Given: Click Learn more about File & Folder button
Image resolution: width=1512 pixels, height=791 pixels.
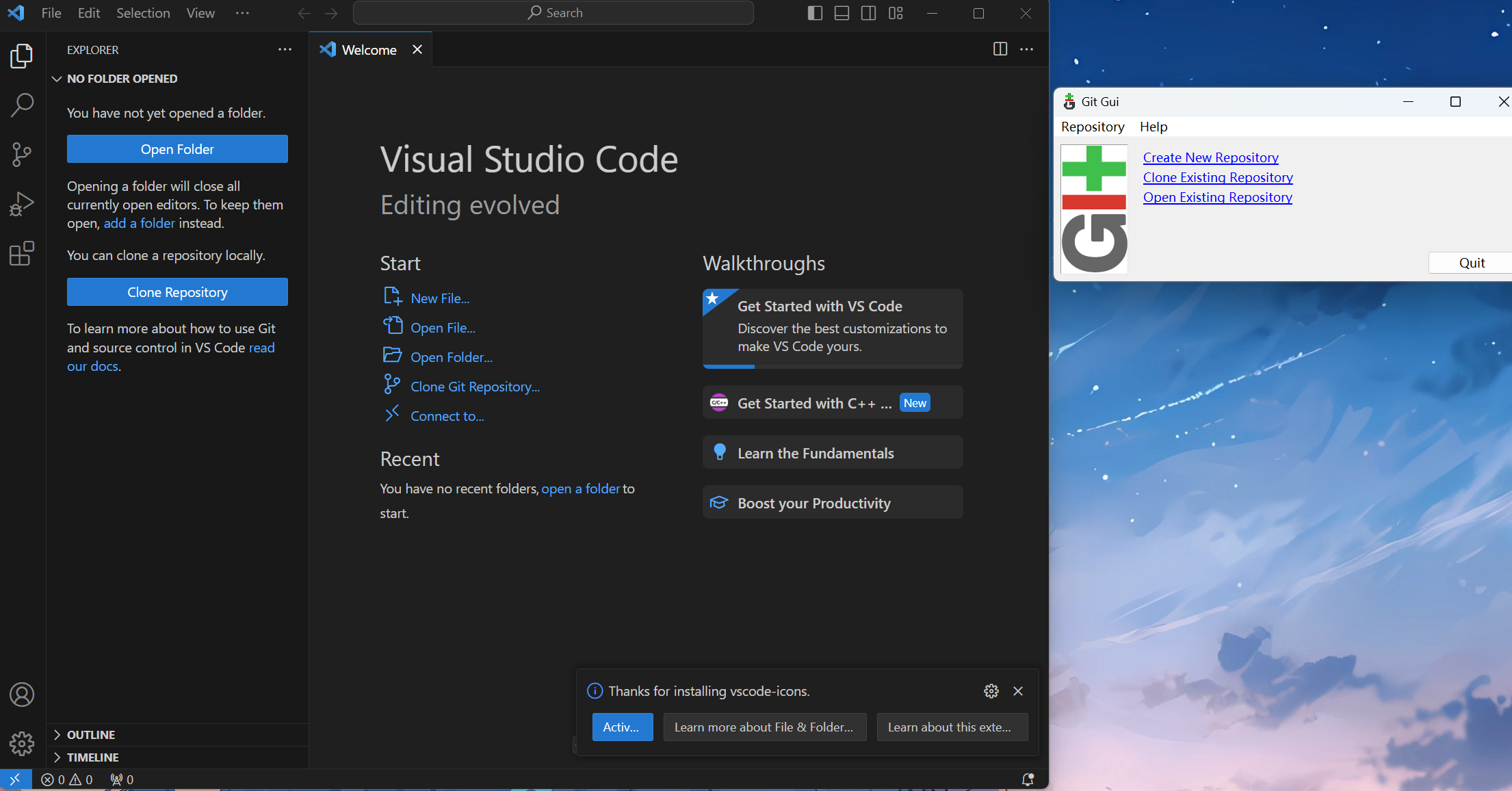Looking at the screenshot, I should coord(764,727).
